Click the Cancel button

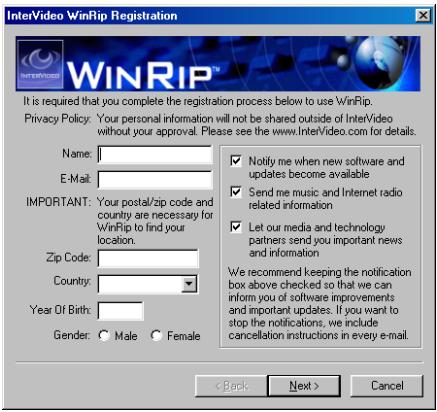[x=387, y=386]
